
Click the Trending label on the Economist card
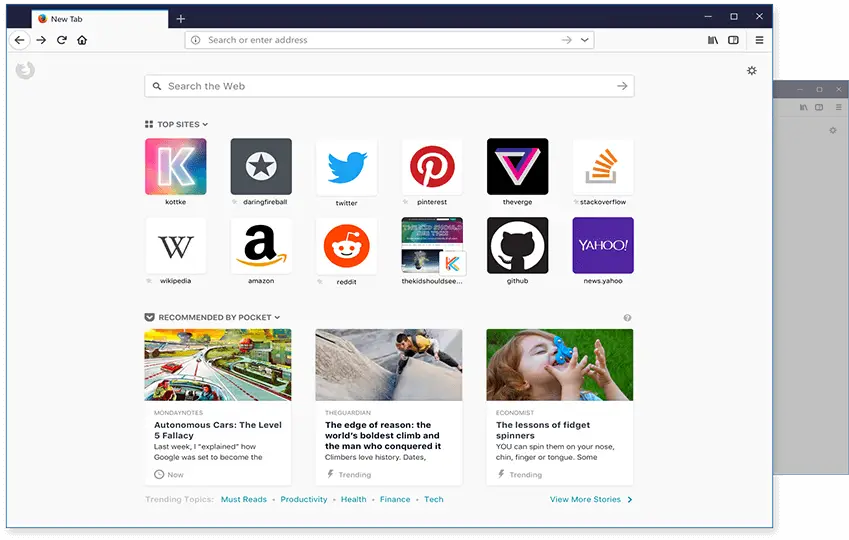(x=525, y=475)
